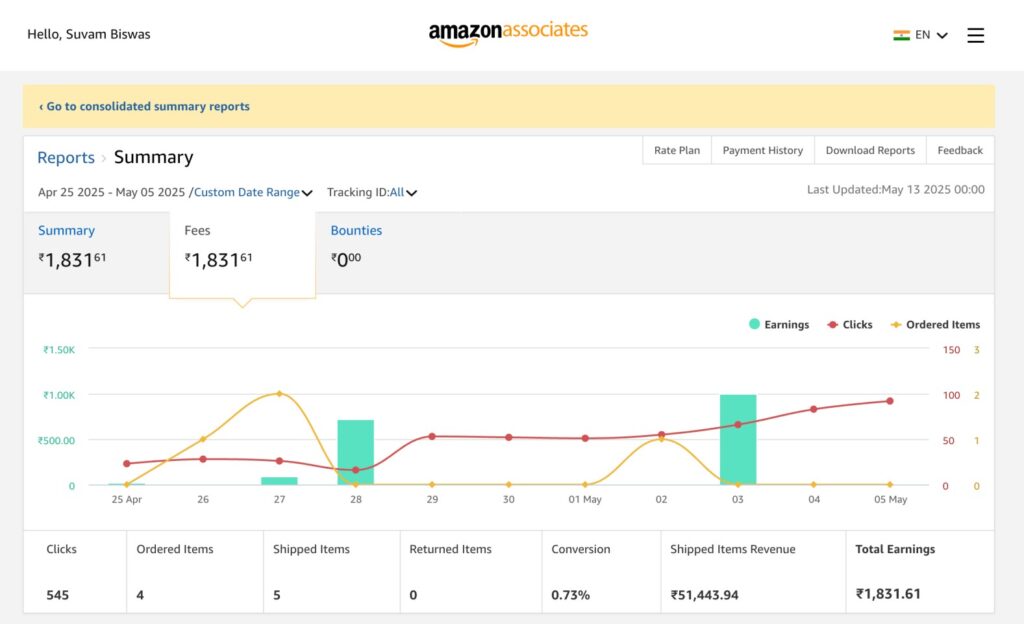Click the India flag icon

click(x=901, y=35)
